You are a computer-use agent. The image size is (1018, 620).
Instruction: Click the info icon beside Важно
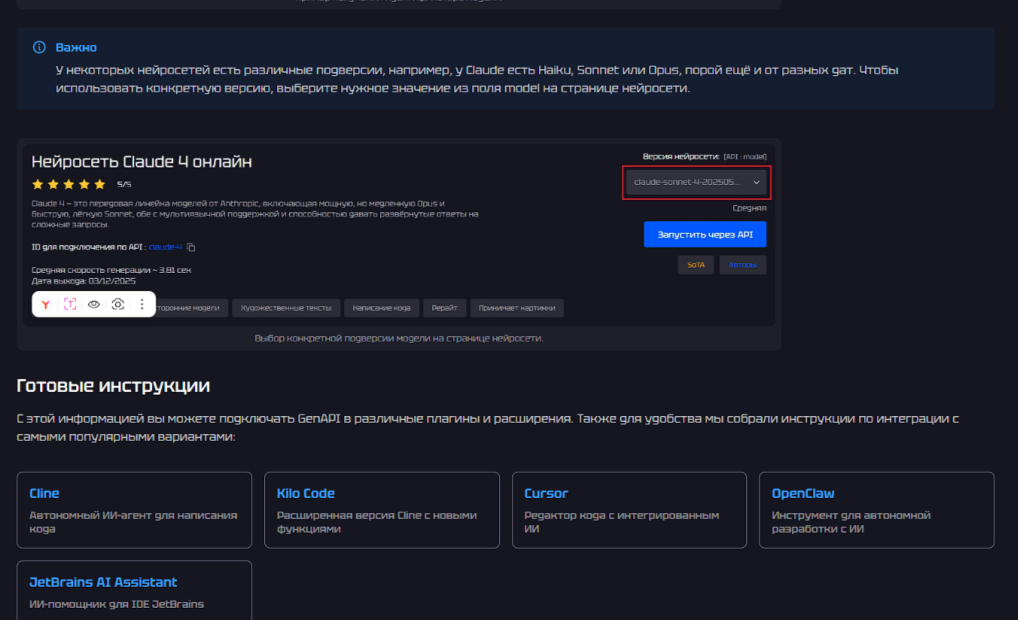[39, 47]
